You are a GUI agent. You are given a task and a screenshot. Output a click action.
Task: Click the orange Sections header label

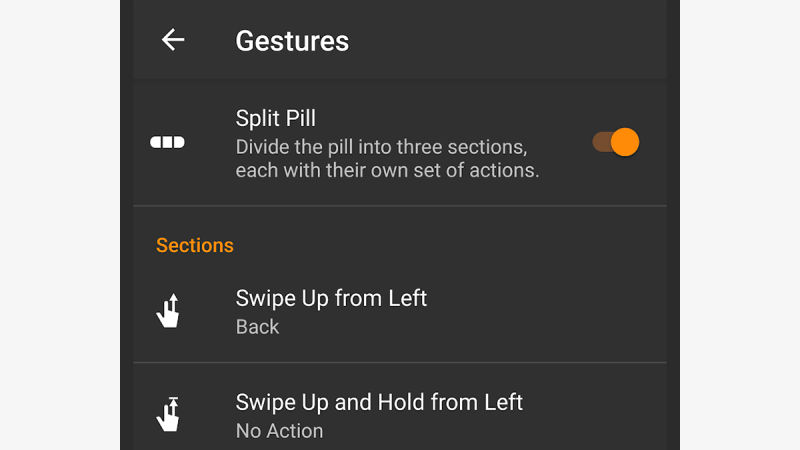[194, 245]
